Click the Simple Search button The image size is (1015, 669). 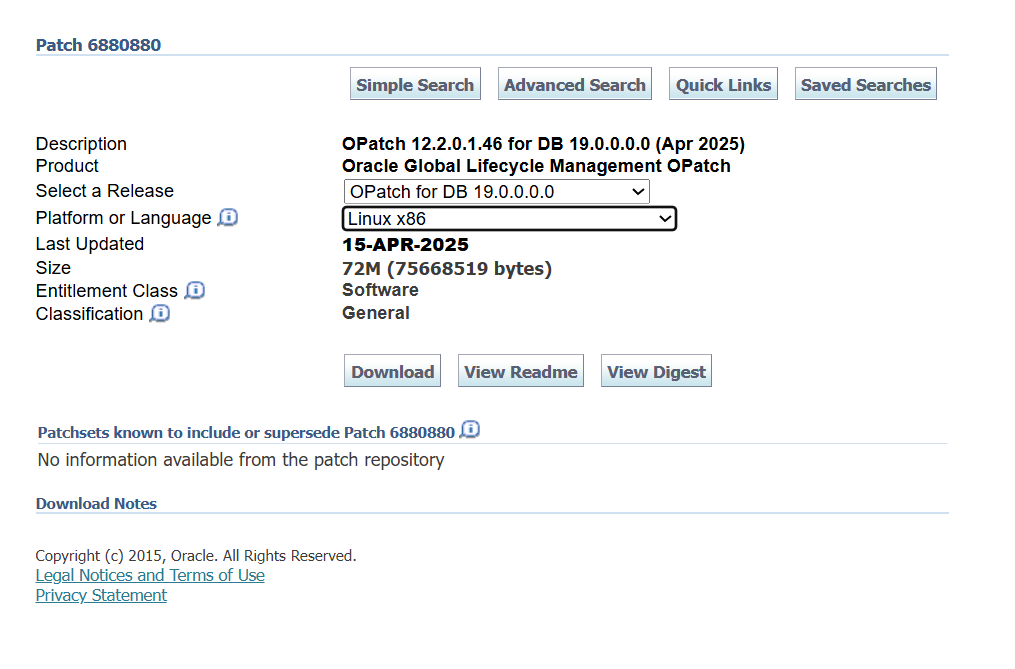(415, 84)
